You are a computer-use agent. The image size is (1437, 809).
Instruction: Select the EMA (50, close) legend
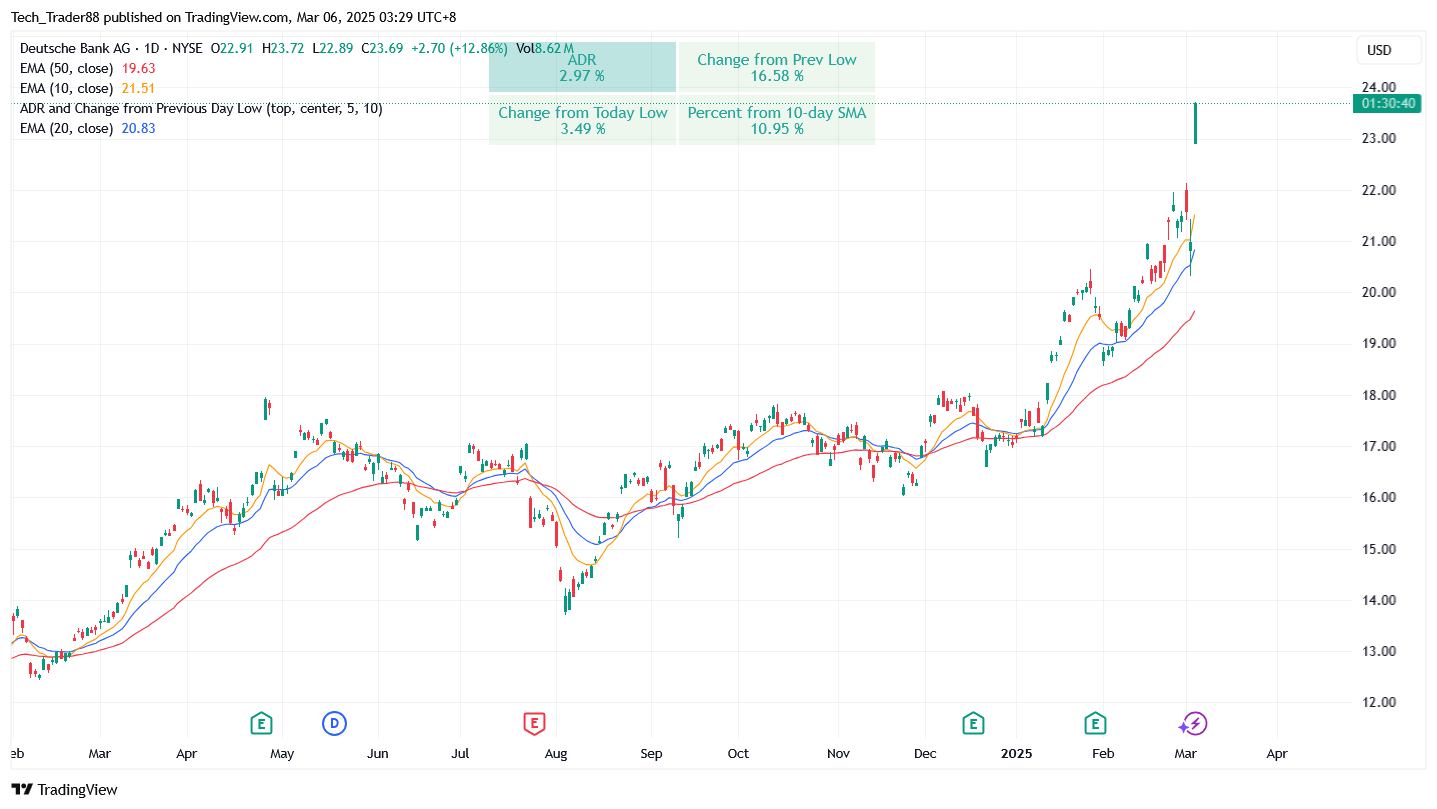(x=67, y=68)
